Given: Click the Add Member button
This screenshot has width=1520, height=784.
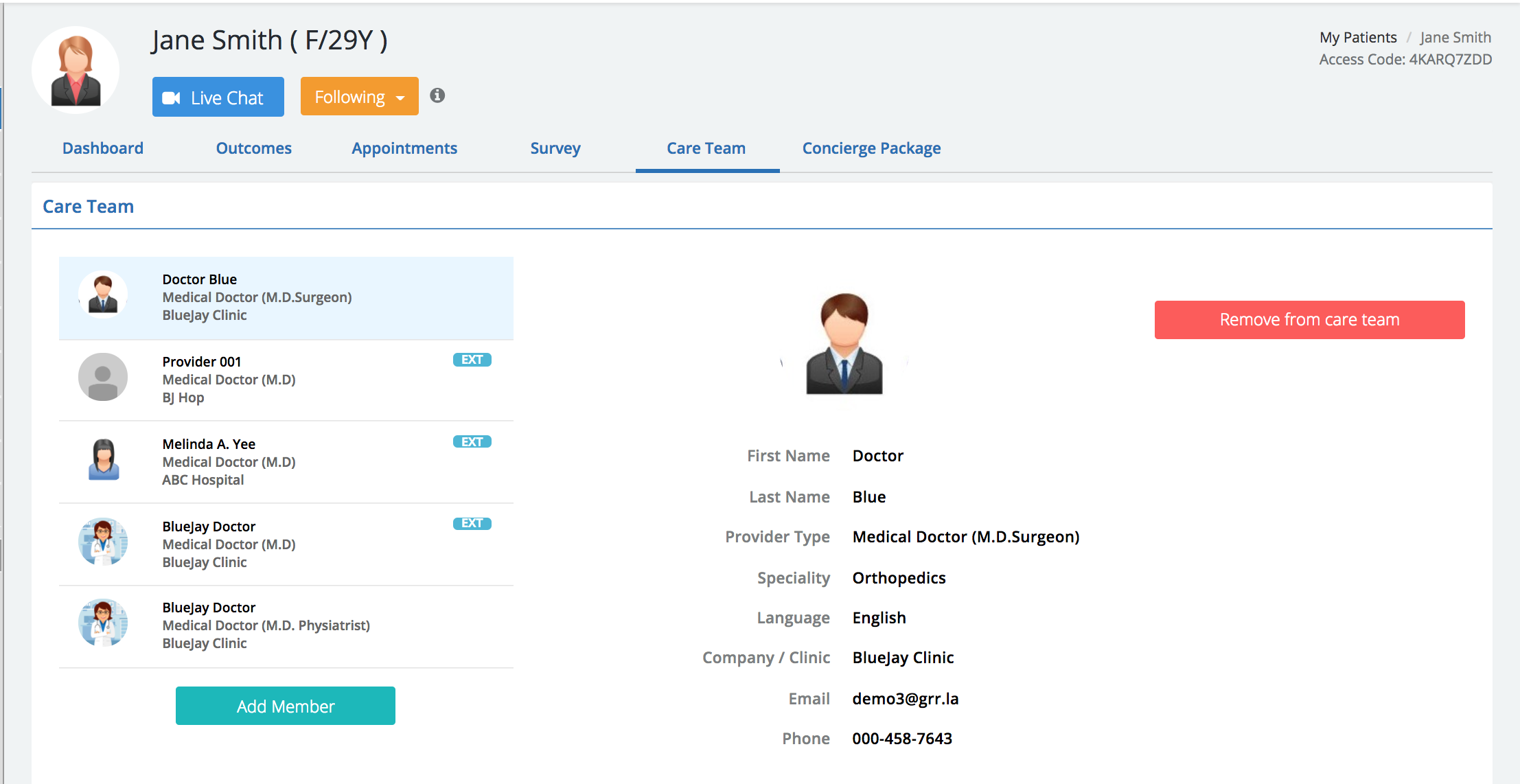Looking at the screenshot, I should click(x=286, y=706).
